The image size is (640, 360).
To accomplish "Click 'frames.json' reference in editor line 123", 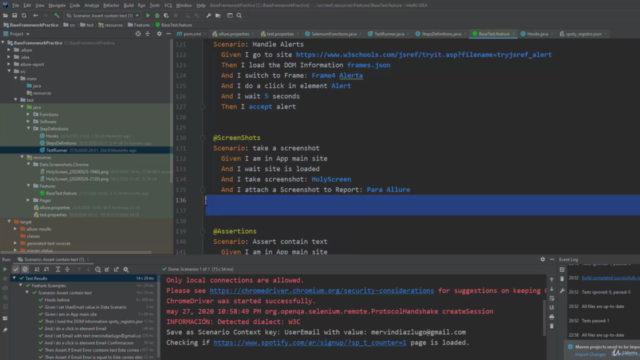I will 369,65.
